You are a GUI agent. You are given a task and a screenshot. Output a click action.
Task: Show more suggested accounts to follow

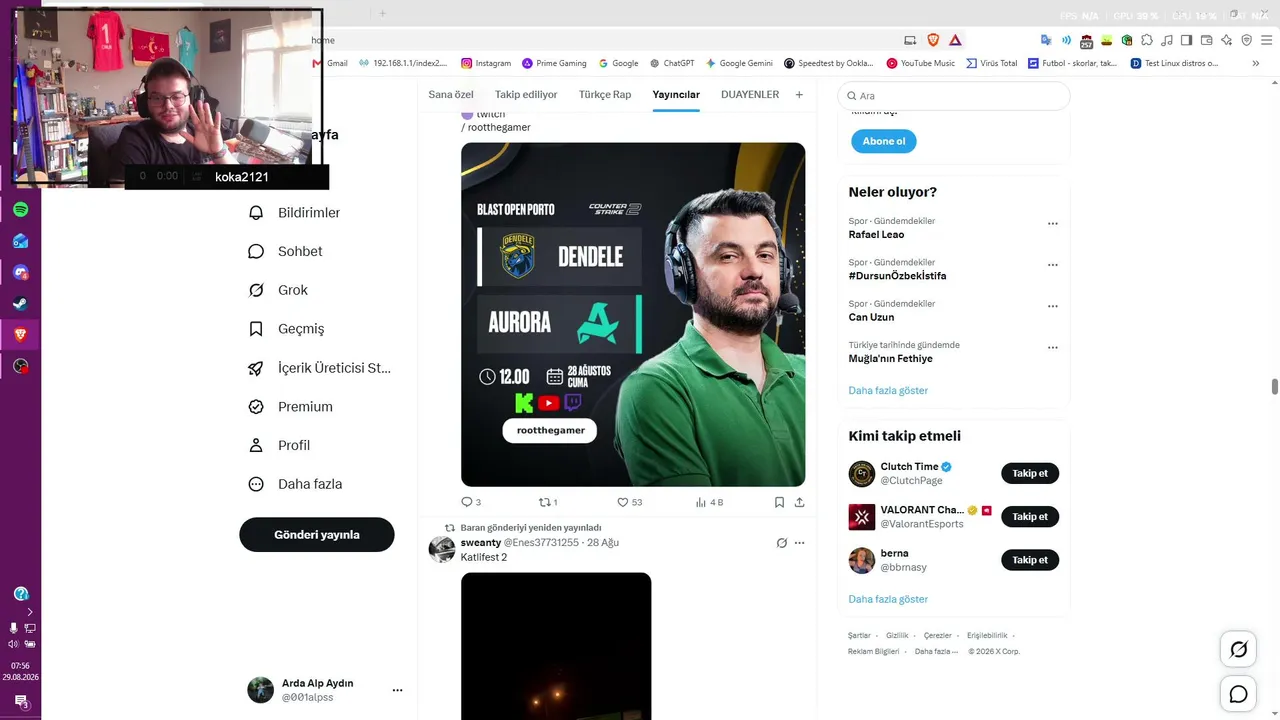(888, 599)
